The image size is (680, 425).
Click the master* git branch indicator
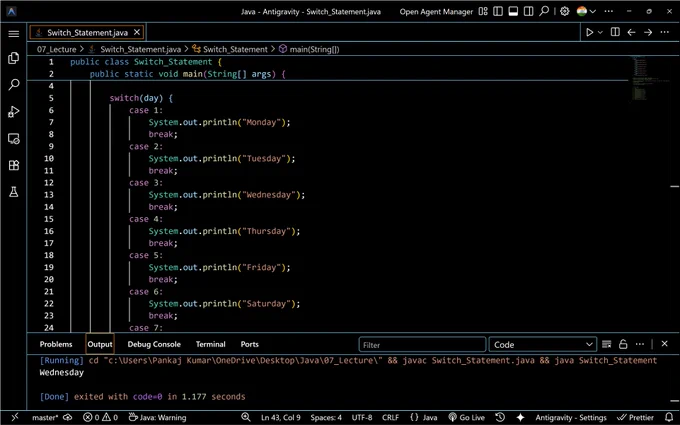pos(45,418)
